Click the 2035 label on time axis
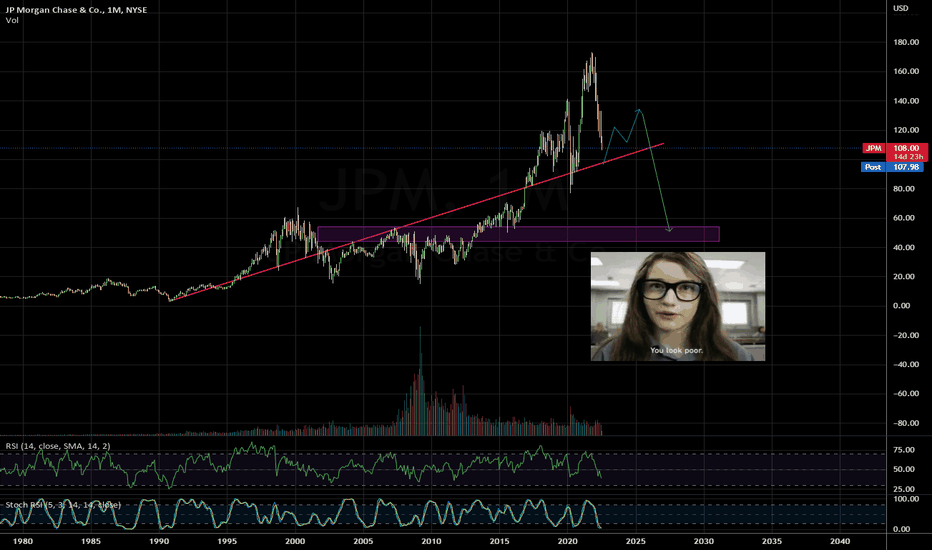Screen dimensions: 932x550 (x=772, y=541)
